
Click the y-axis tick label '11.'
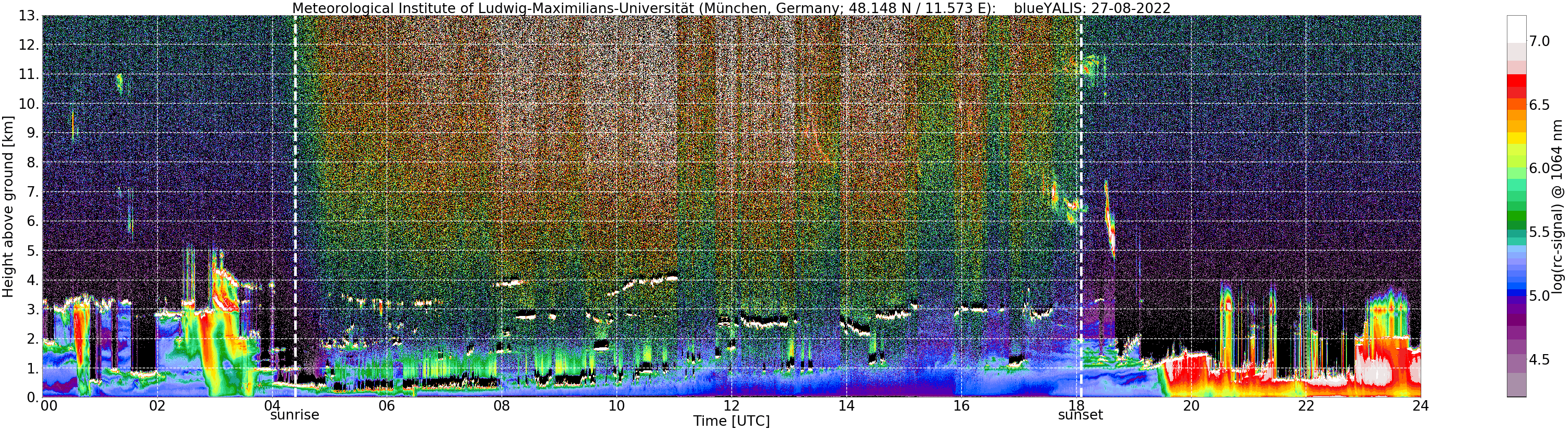(29, 74)
